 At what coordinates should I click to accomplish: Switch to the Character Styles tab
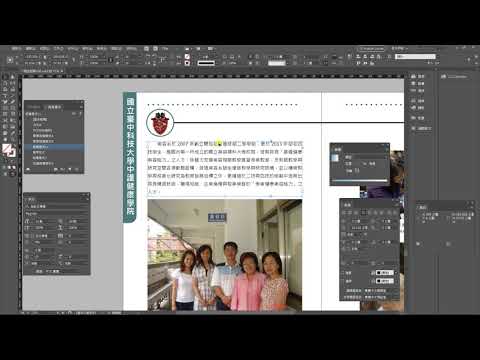pyautogui.click(x=34, y=107)
